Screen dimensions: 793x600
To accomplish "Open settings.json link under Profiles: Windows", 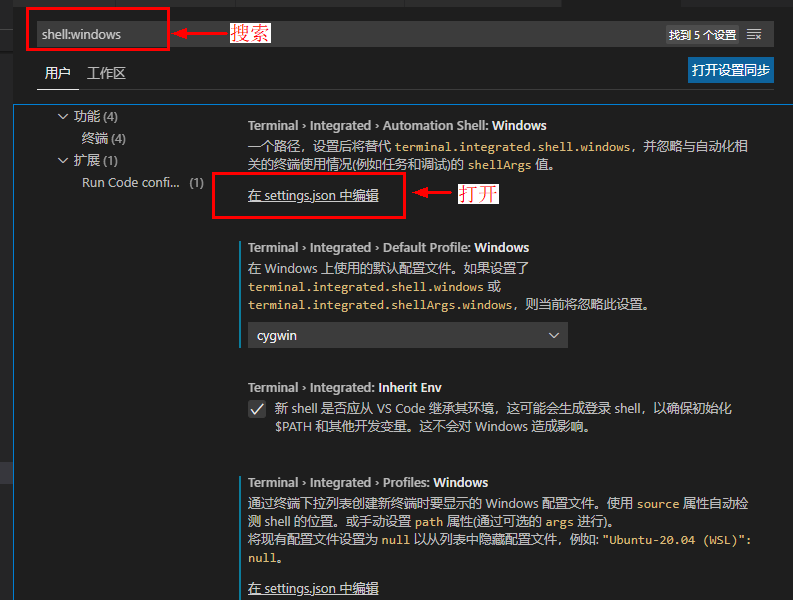I will coord(313,588).
